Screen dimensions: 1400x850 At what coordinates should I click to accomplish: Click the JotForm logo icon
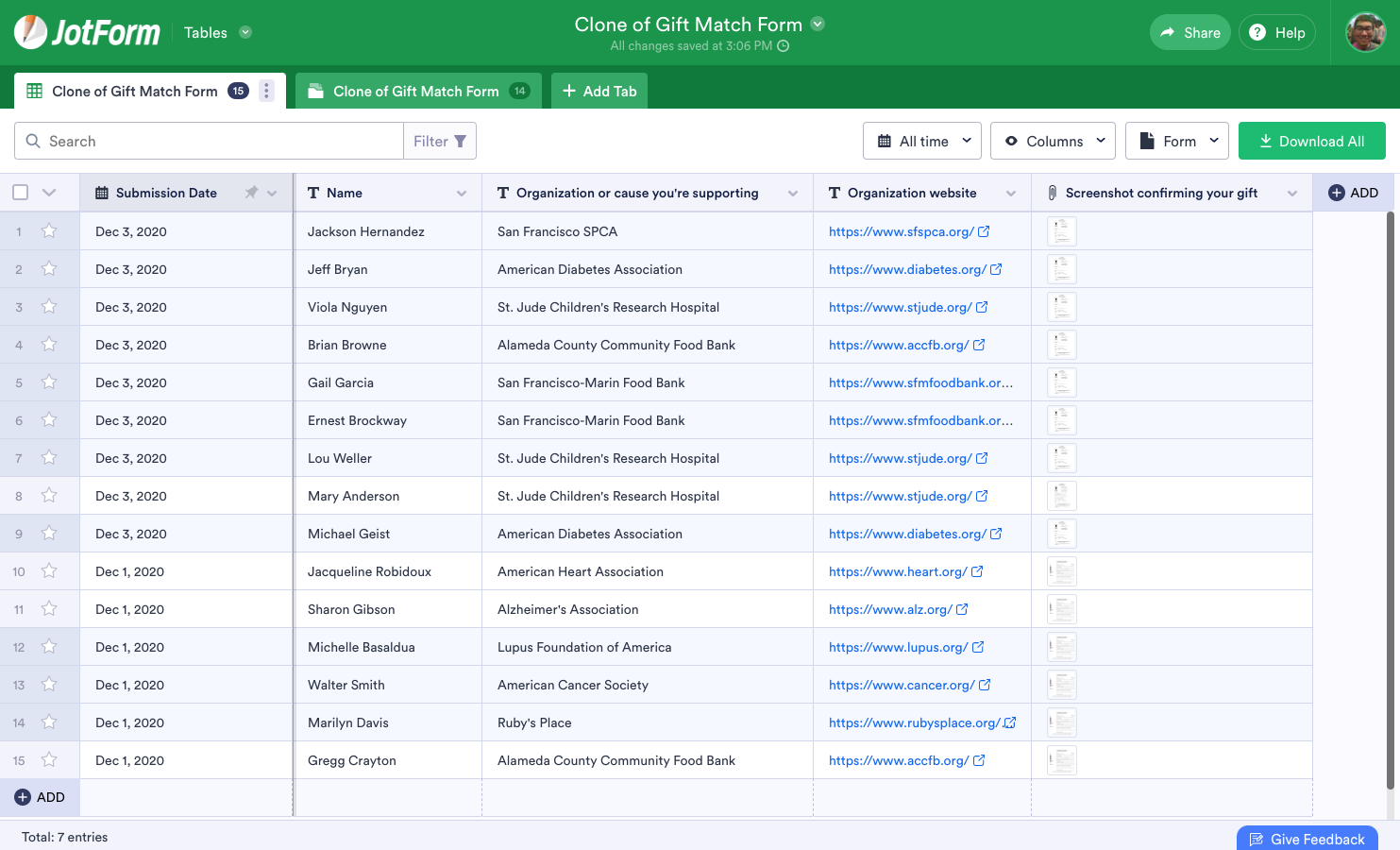31,32
